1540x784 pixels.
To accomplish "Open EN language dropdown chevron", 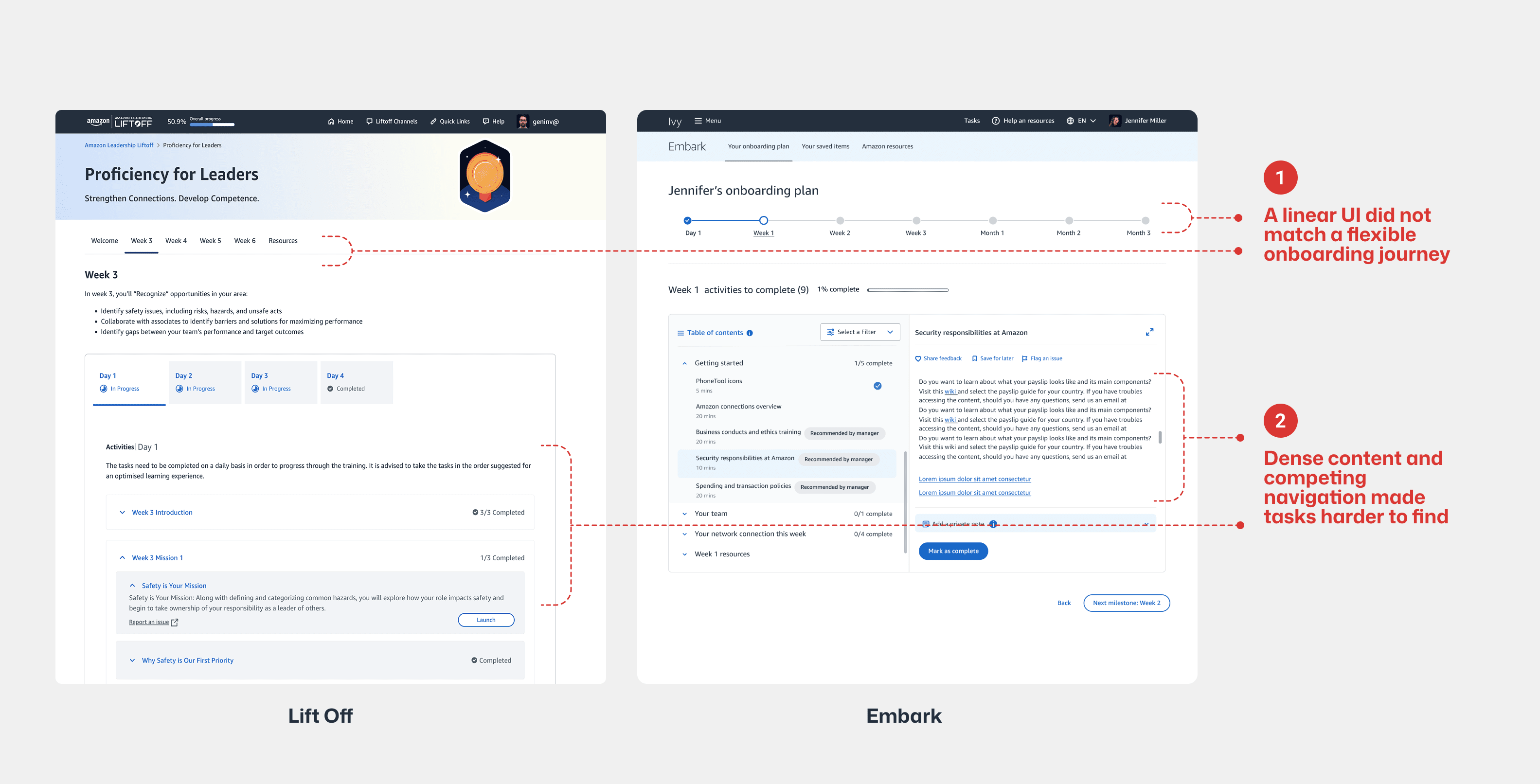I will (1093, 121).
